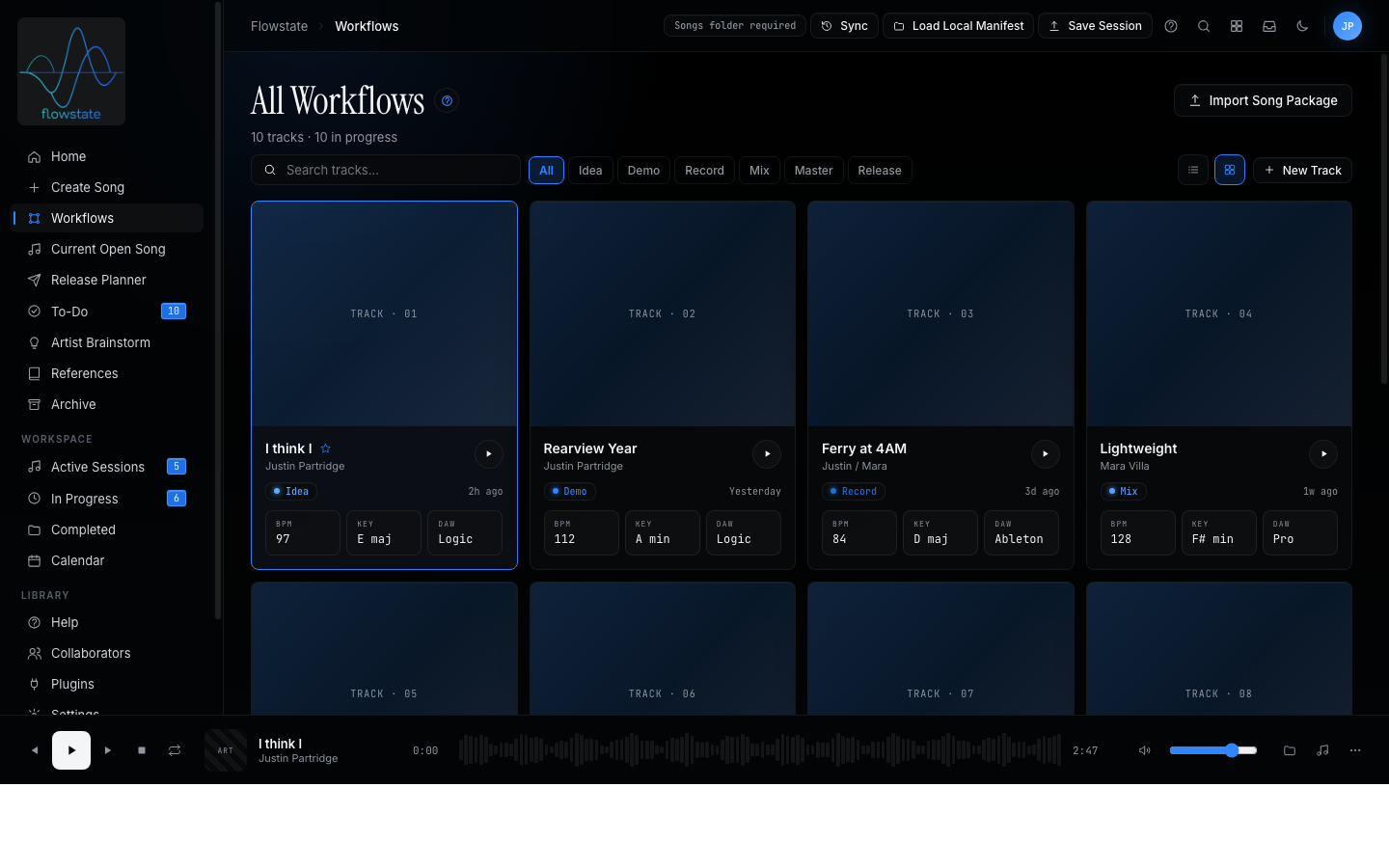Select the Idea filter tab
1389x868 pixels.
[590, 171]
